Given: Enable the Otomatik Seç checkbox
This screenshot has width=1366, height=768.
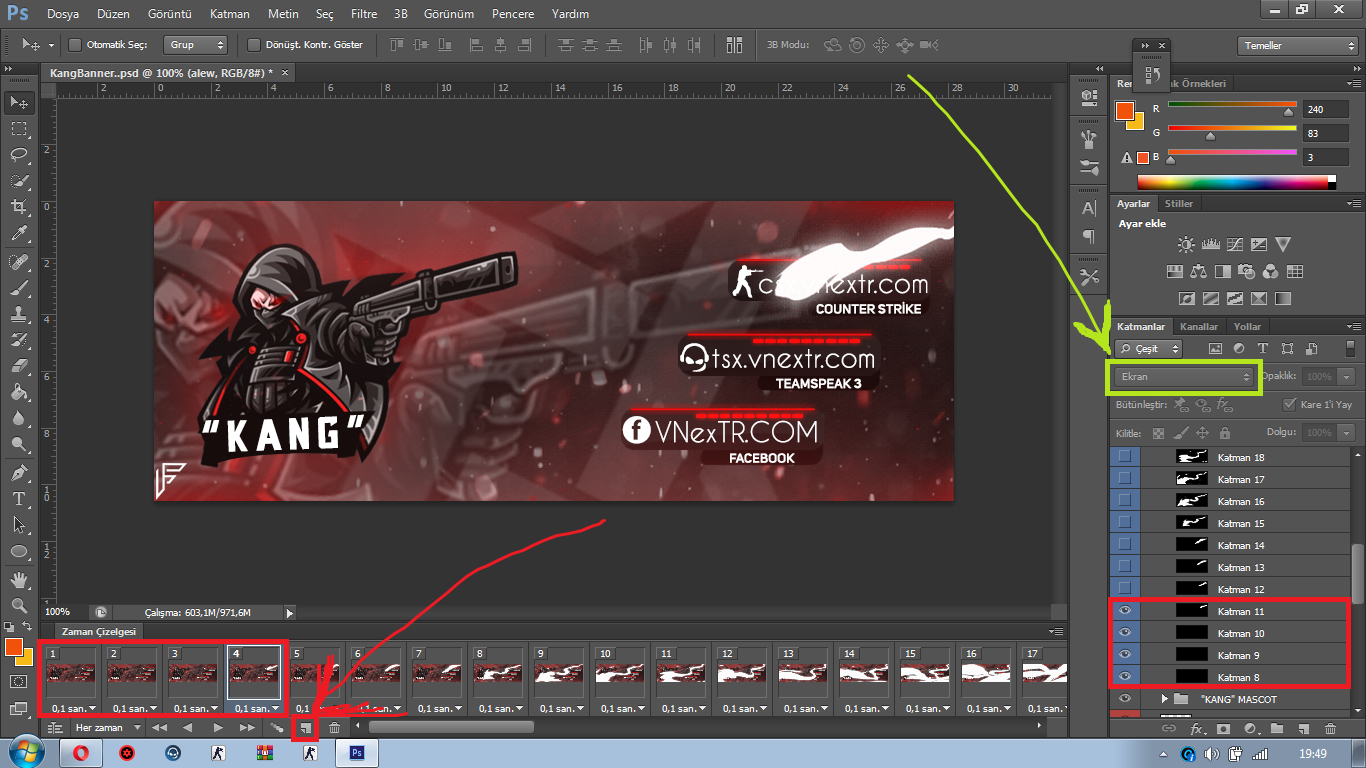Looking at the screenshot, I should coord(75,45).
